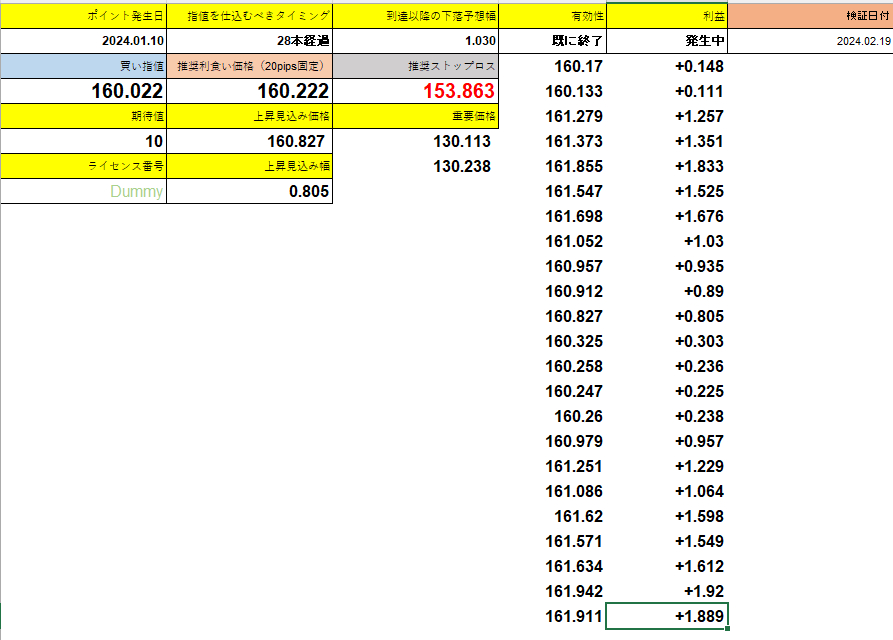Click the red stop loss value 153.863
893x640 pixels.
click(416, 91)
